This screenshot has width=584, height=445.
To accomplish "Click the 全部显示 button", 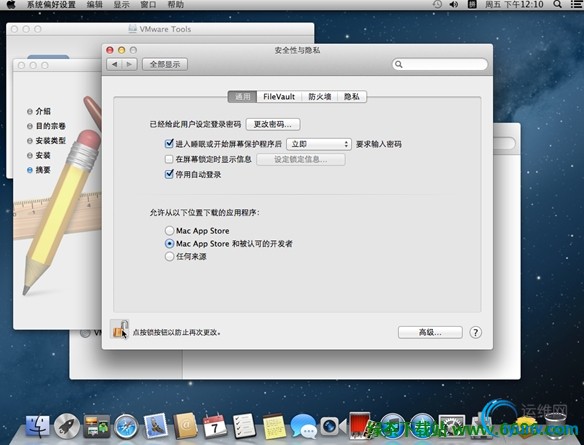I will tap(165, 64).
